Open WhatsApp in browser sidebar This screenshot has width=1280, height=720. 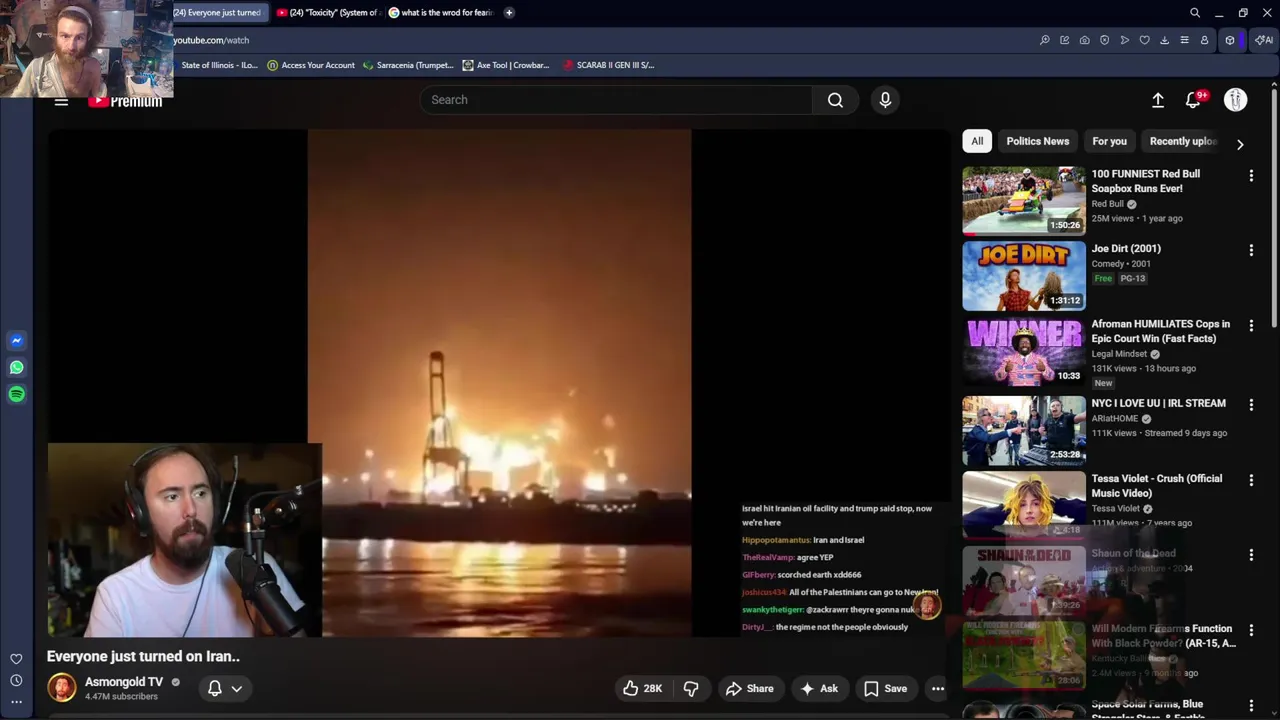[x=16, y=367]
